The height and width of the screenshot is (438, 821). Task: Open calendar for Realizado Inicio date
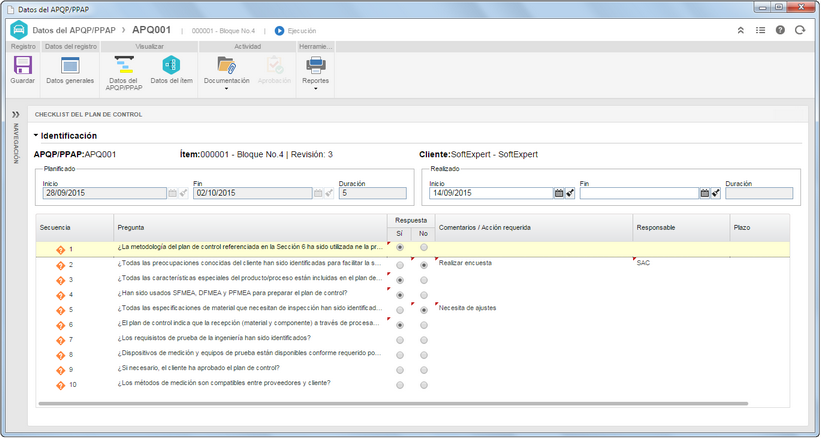point(559,193)
